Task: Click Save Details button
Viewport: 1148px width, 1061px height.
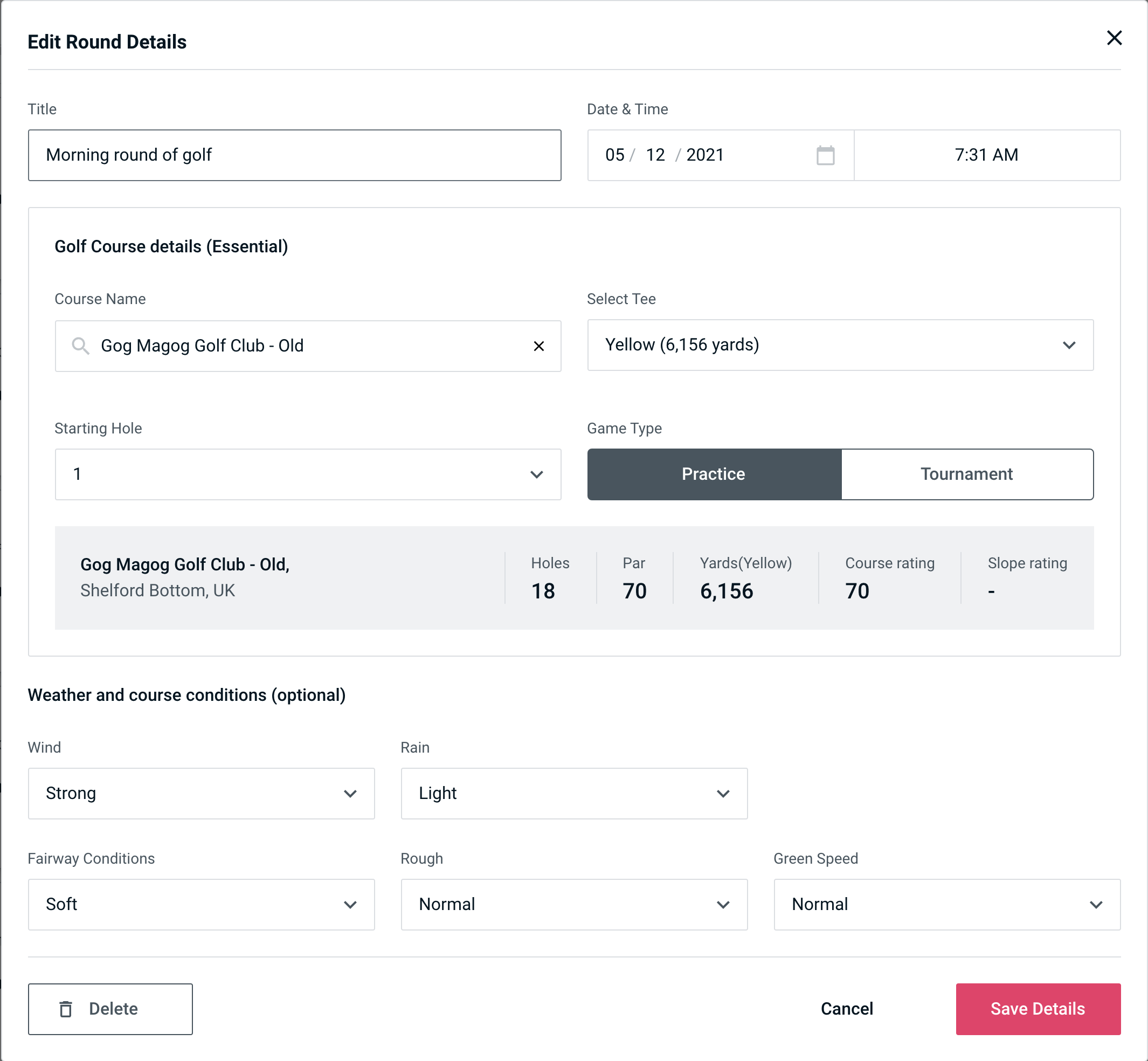Action: [x=1037, y=1008]
